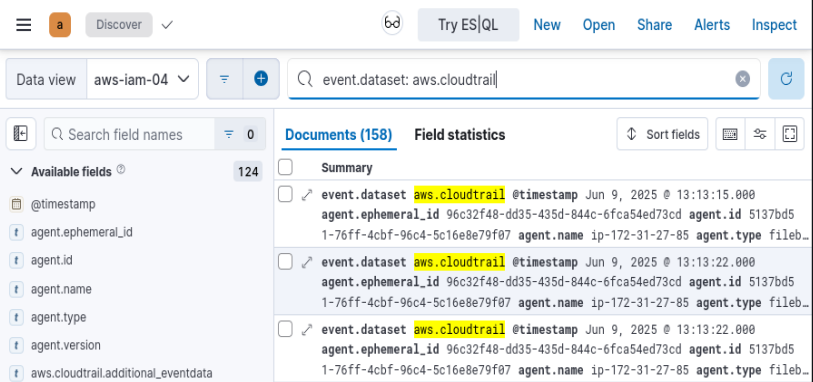813x382 pixels.
Task: Select the Documents (158) tab
Action: [x=339, y=135]
